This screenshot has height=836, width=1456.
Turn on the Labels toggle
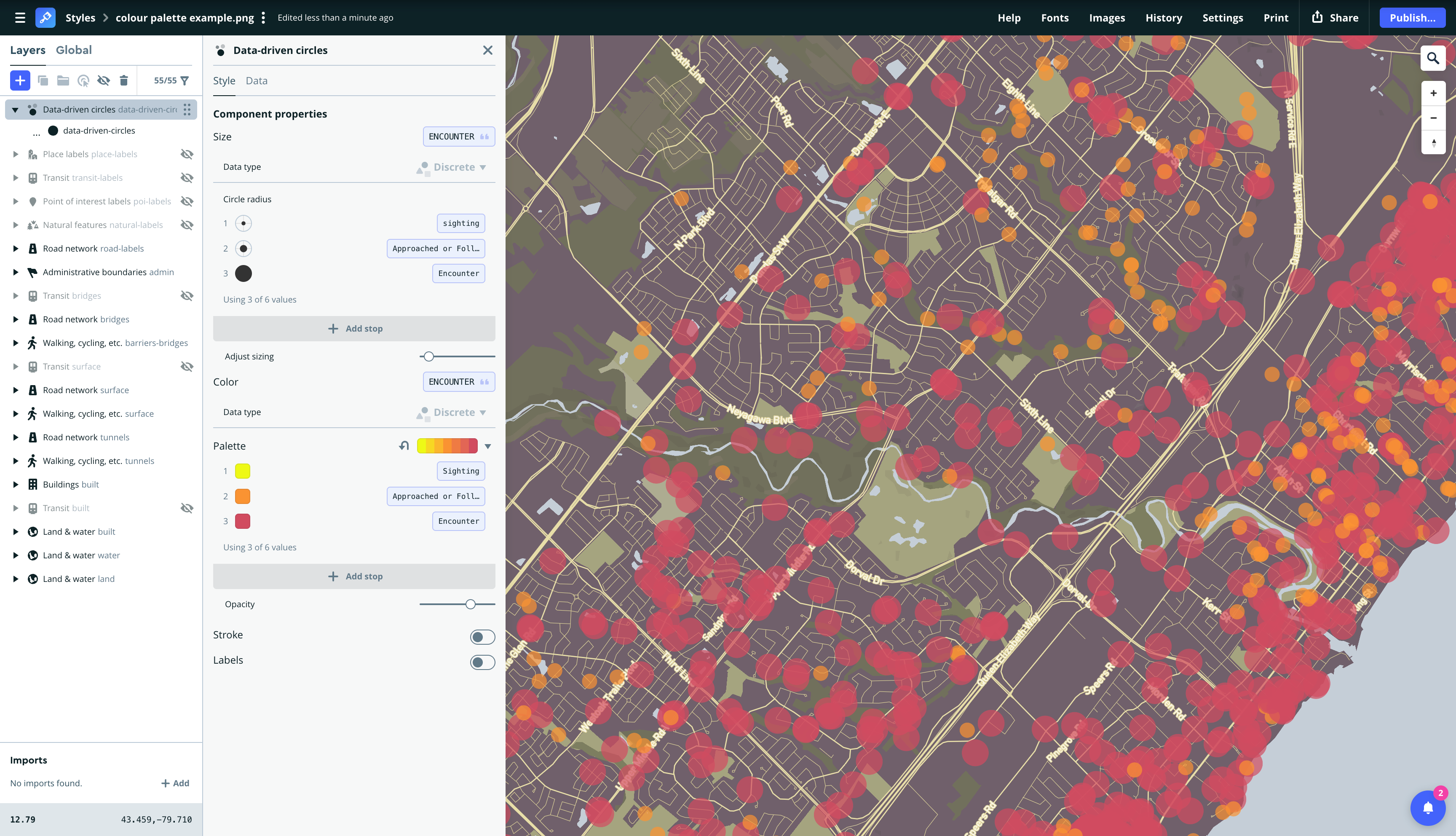(482, 662)
